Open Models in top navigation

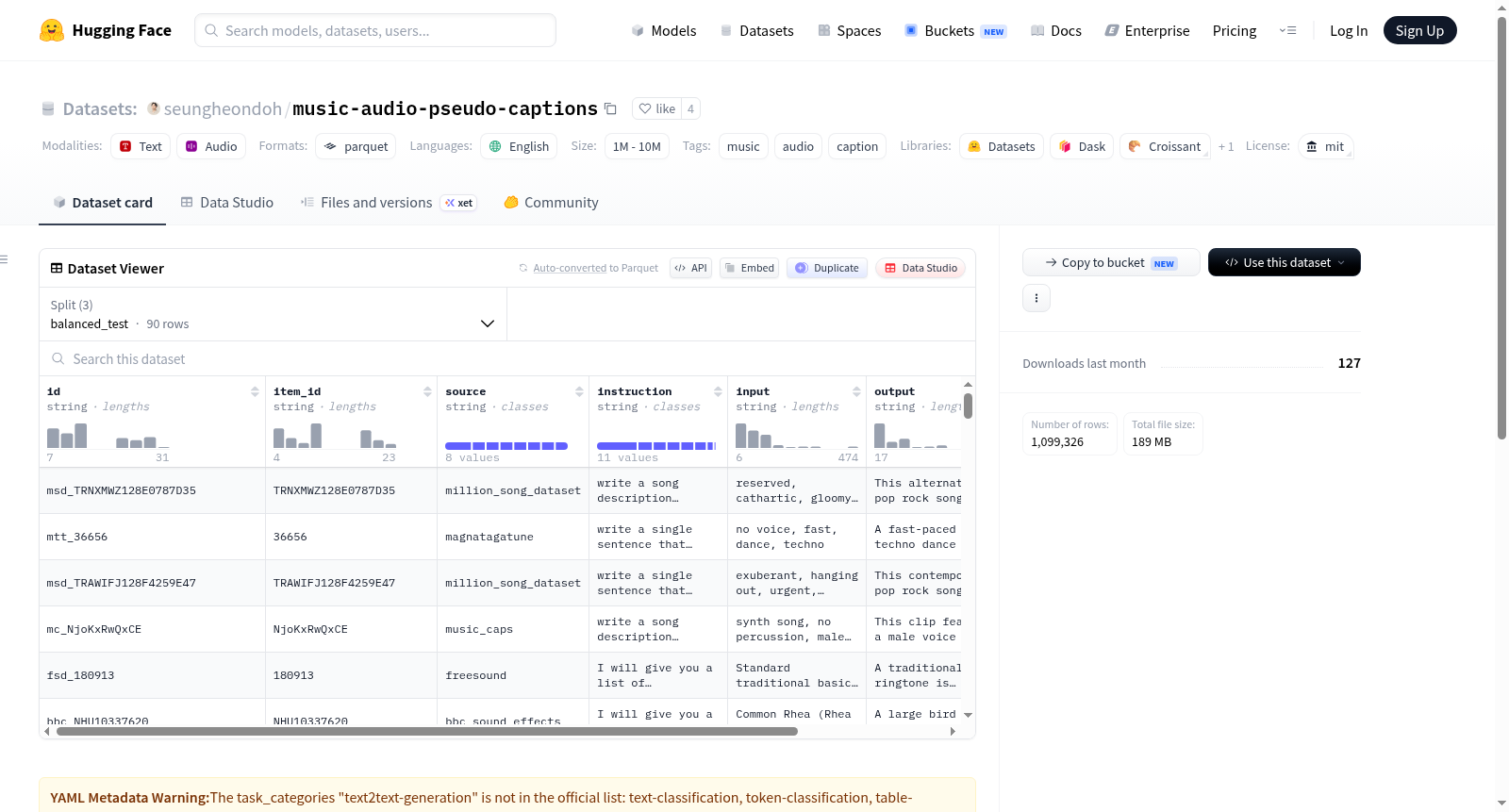(664, 30)
